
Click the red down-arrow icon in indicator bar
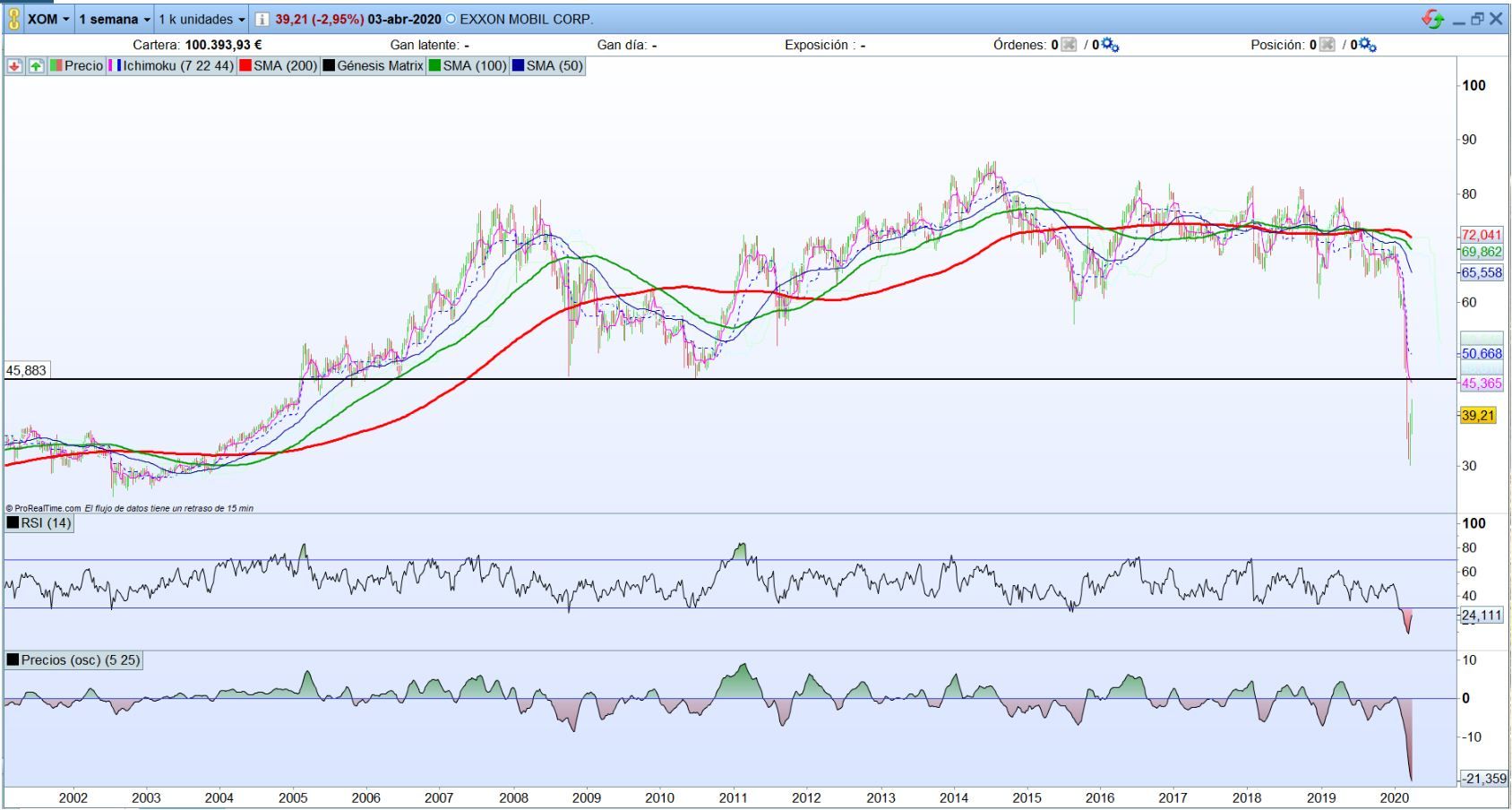[x=15, y=66]
